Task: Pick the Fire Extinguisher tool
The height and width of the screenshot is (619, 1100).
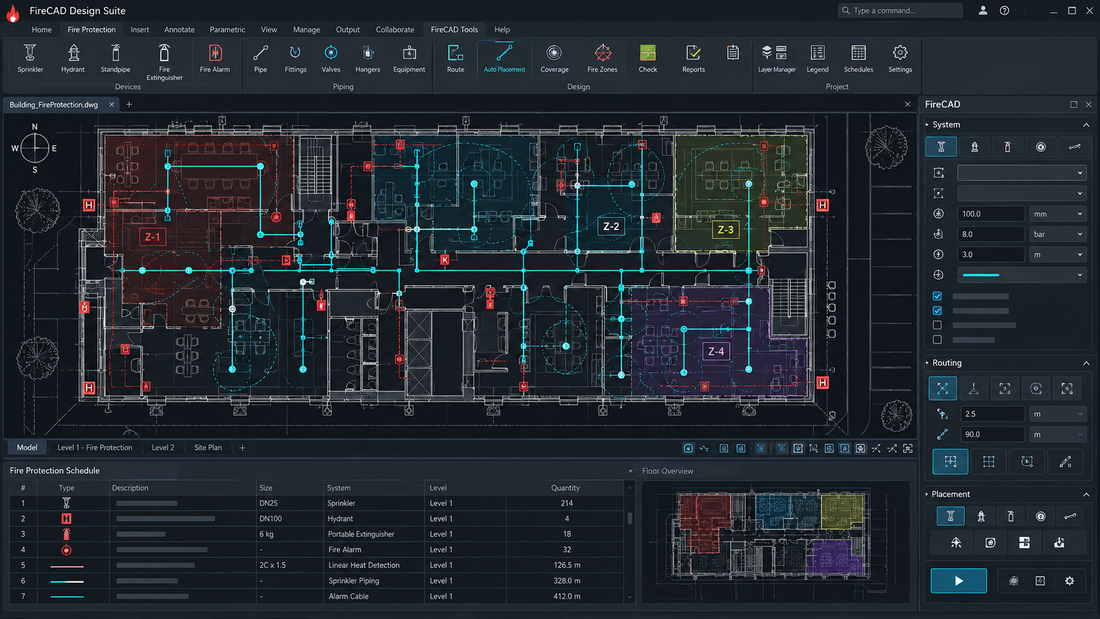Action: click(164, 62)
